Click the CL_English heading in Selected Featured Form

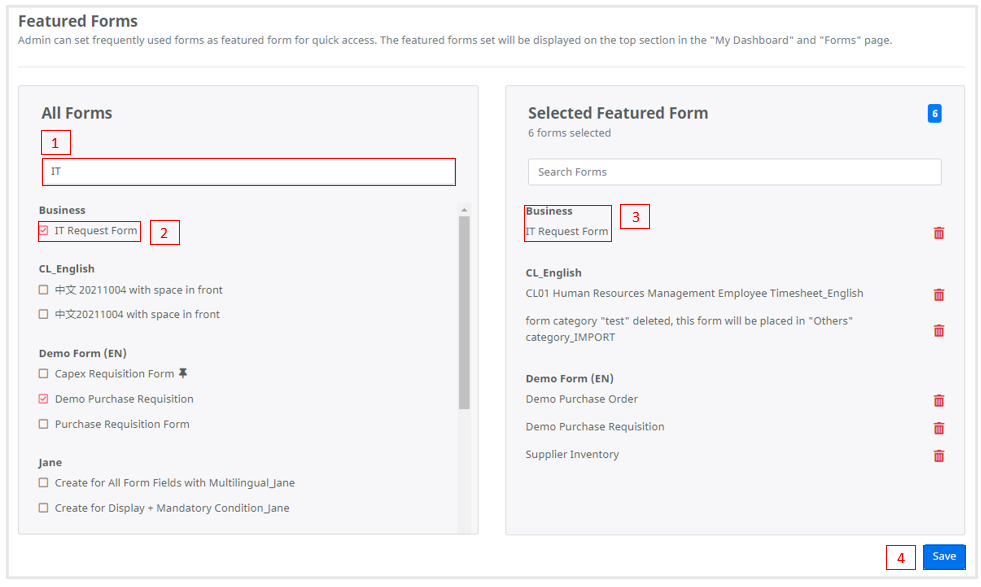553,273
